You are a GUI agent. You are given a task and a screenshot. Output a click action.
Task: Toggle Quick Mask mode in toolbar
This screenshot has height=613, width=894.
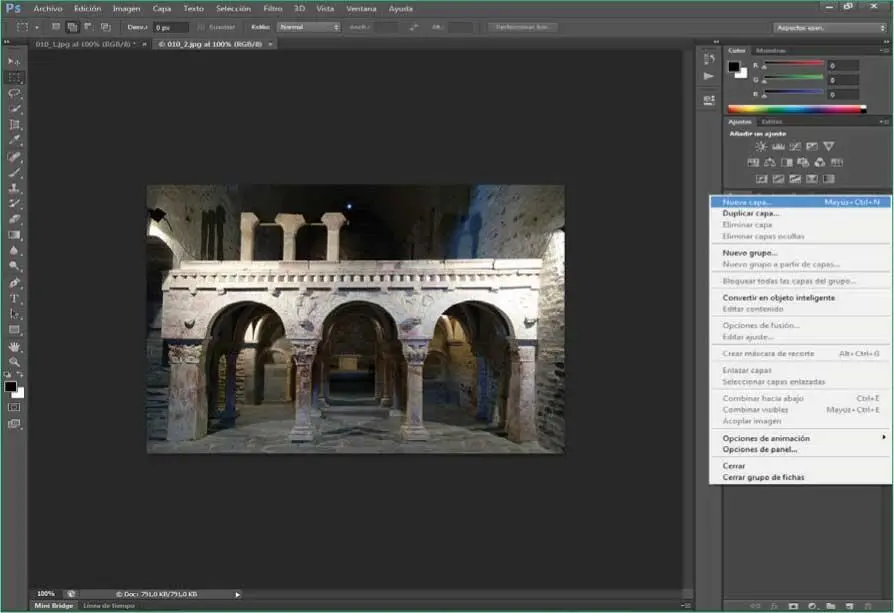coord(15,407)
